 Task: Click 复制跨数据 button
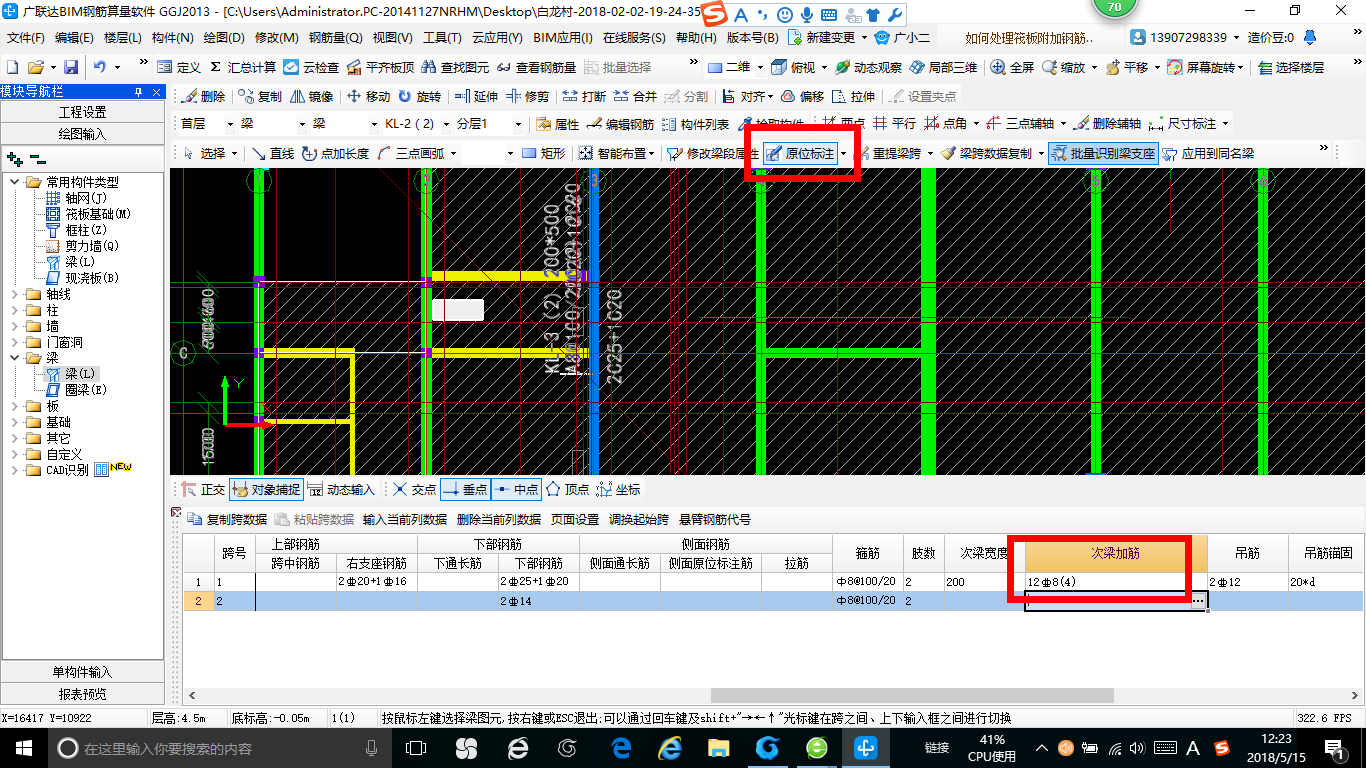[x=227, y=519]
